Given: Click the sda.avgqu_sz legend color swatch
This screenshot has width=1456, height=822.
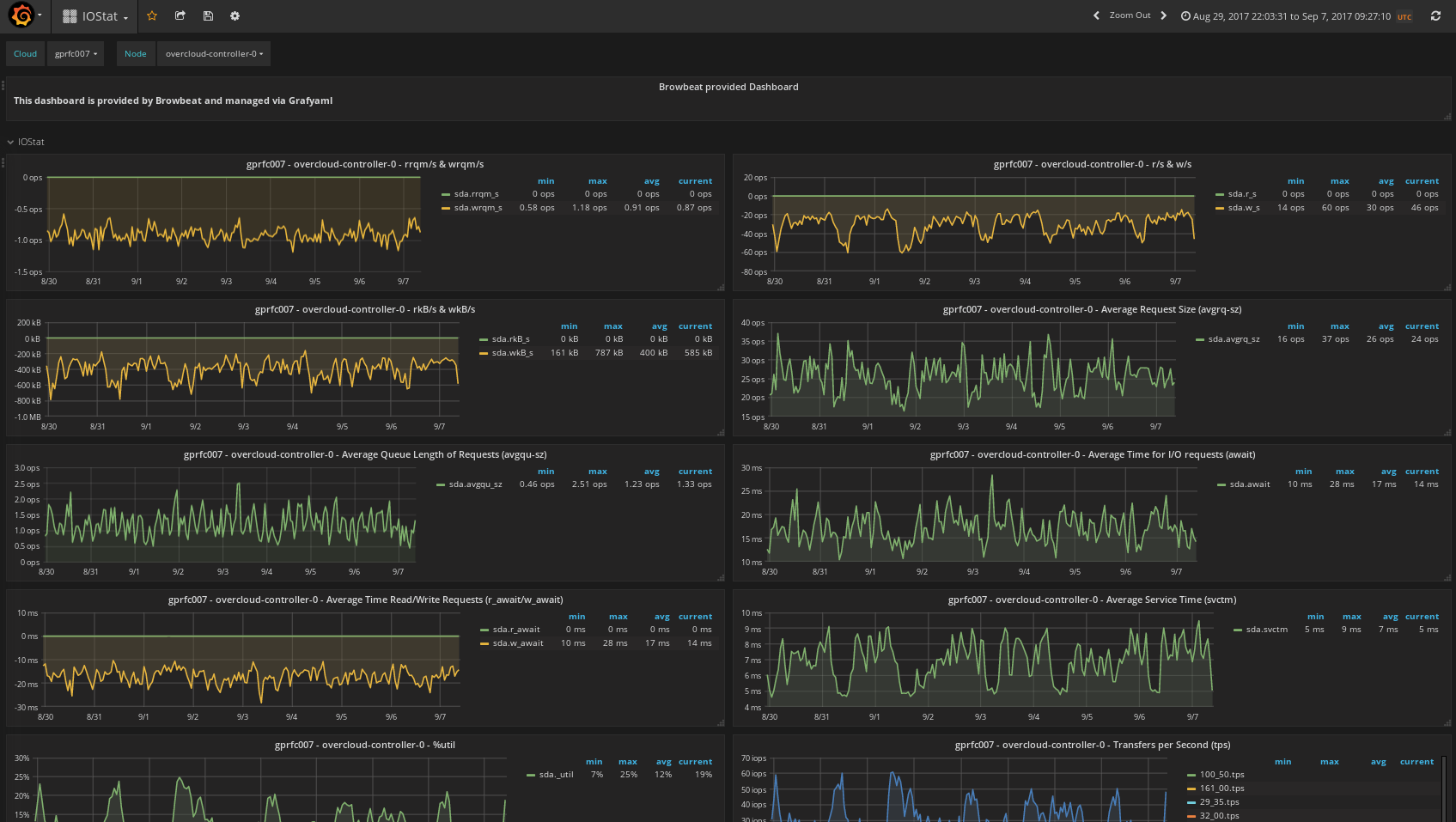Looking at the screenshot, I should coord(441,484).
